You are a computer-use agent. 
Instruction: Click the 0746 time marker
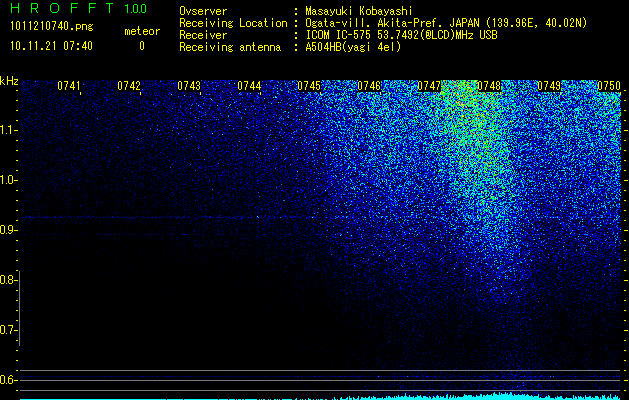(369, 86)
